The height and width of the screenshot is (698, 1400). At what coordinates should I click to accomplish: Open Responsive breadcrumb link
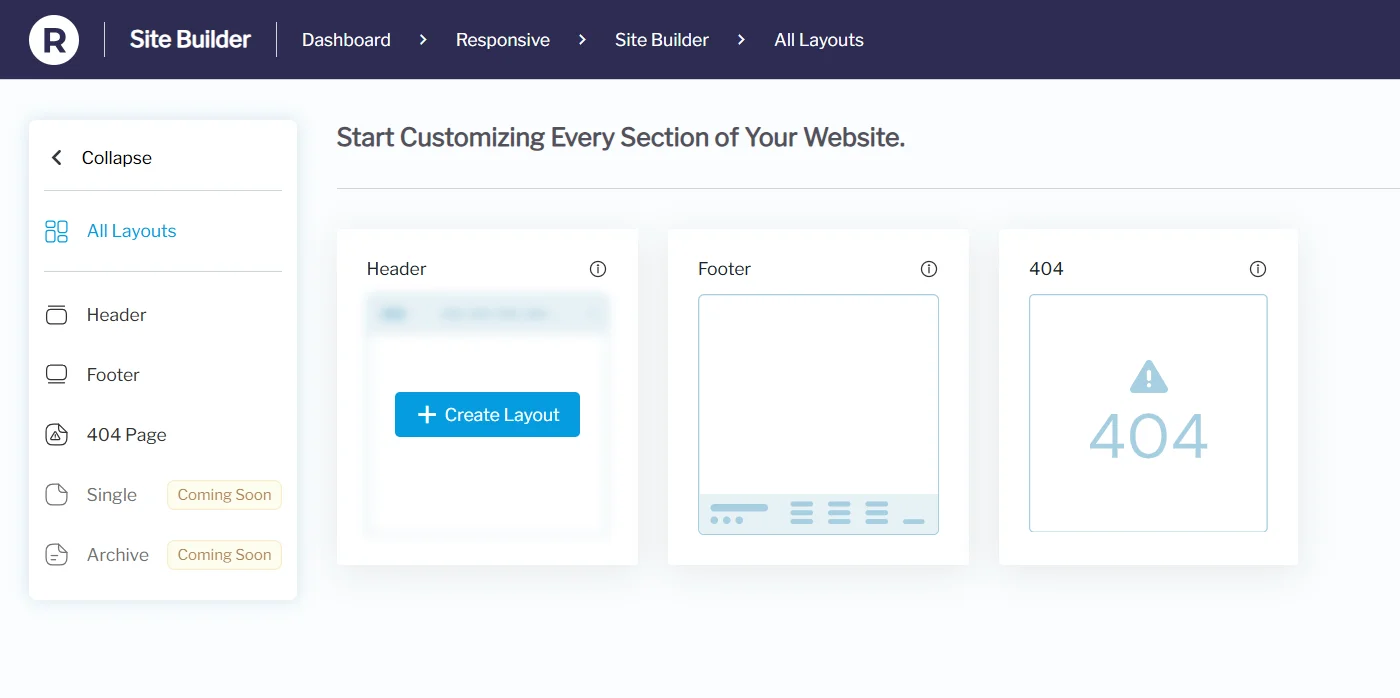pyautogui.click(x=503, y=40)
